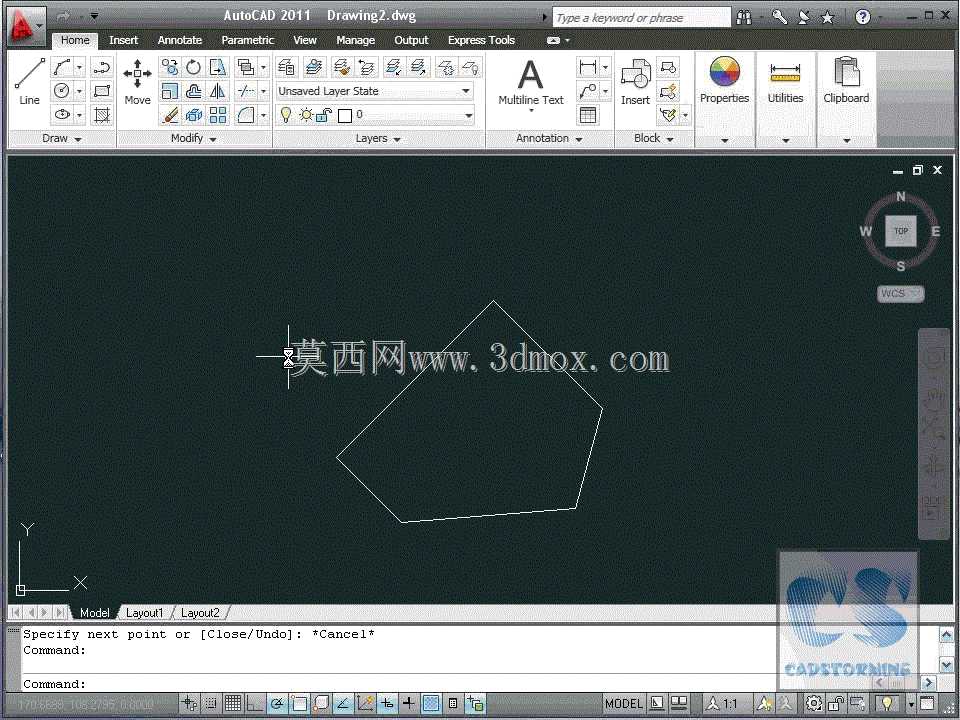960x720 pixels.
Task: Open the Utilities measure panel
Action: (x=785, y=81)
